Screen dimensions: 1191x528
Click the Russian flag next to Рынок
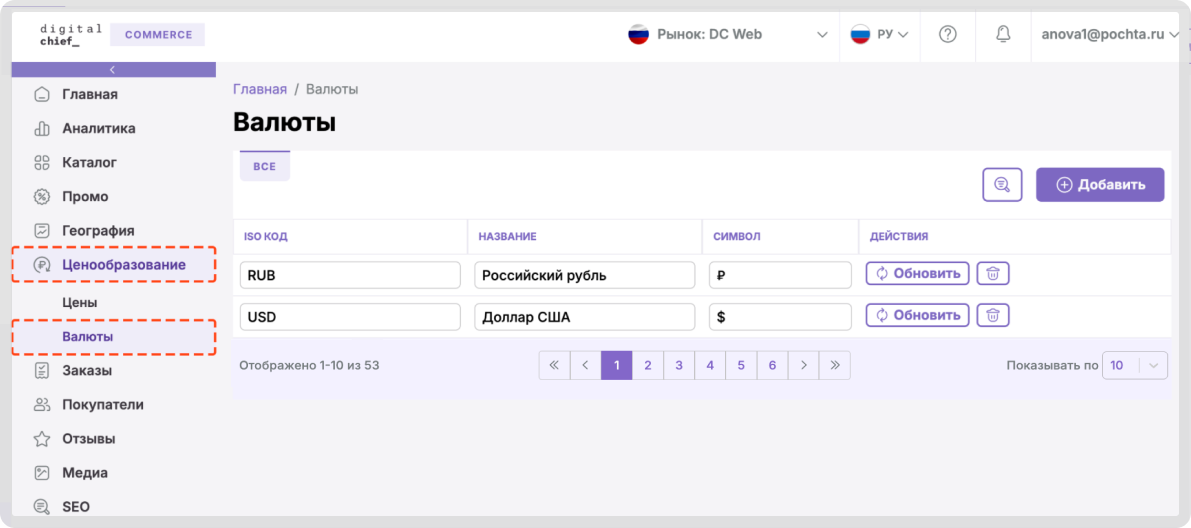[638, 34]
